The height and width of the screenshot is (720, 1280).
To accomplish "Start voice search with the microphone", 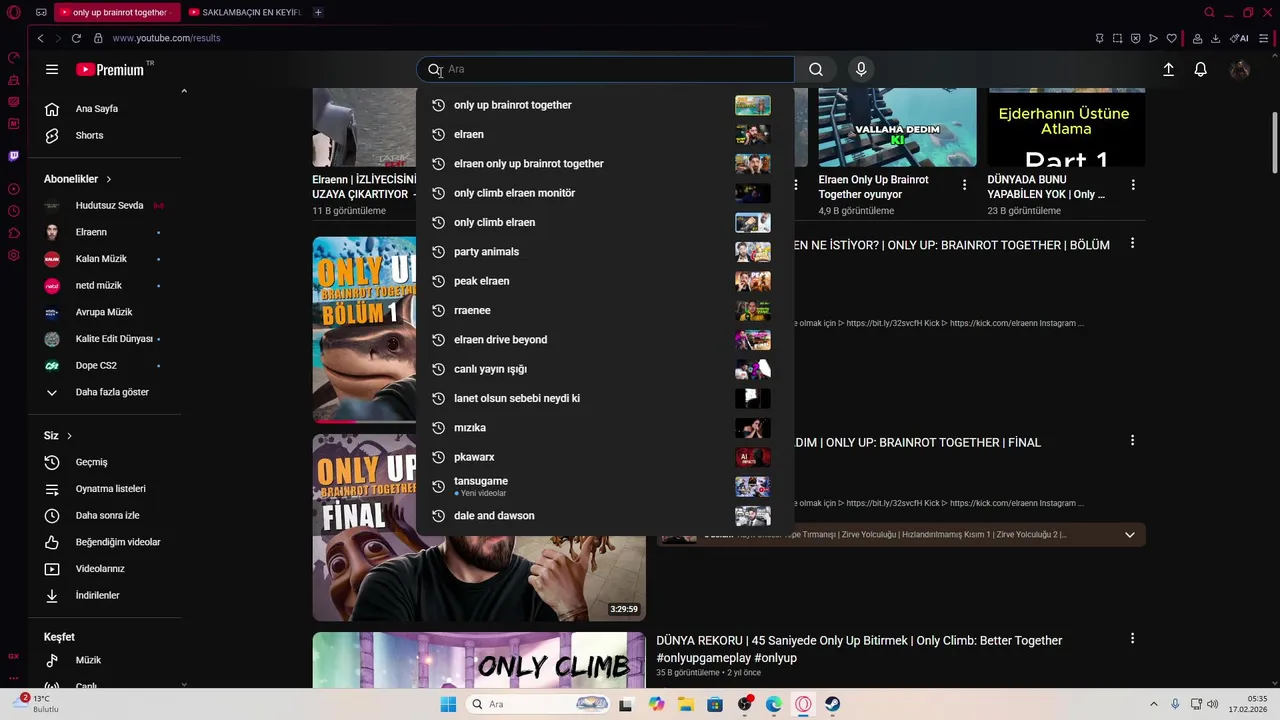I will (x=861, y=69).
